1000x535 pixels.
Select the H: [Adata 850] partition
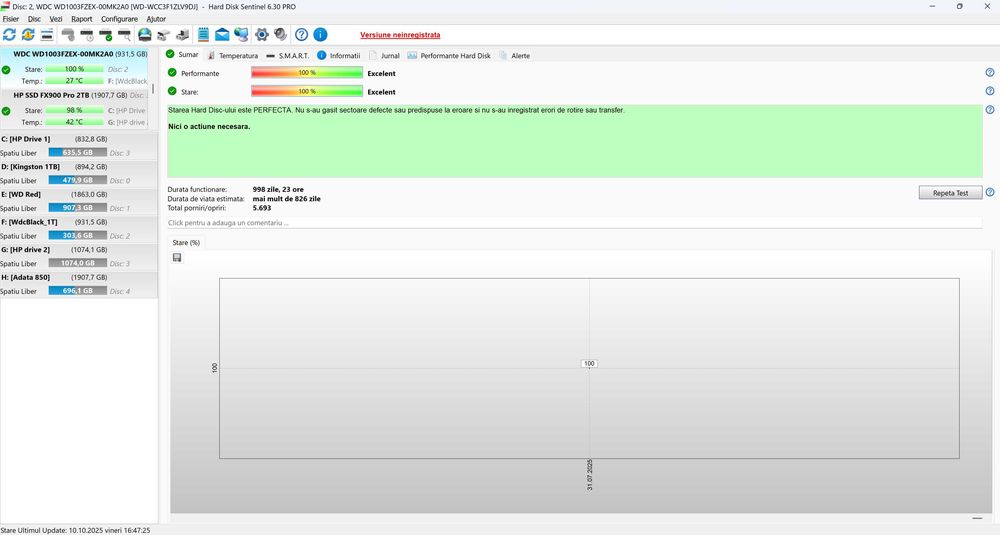78,284
